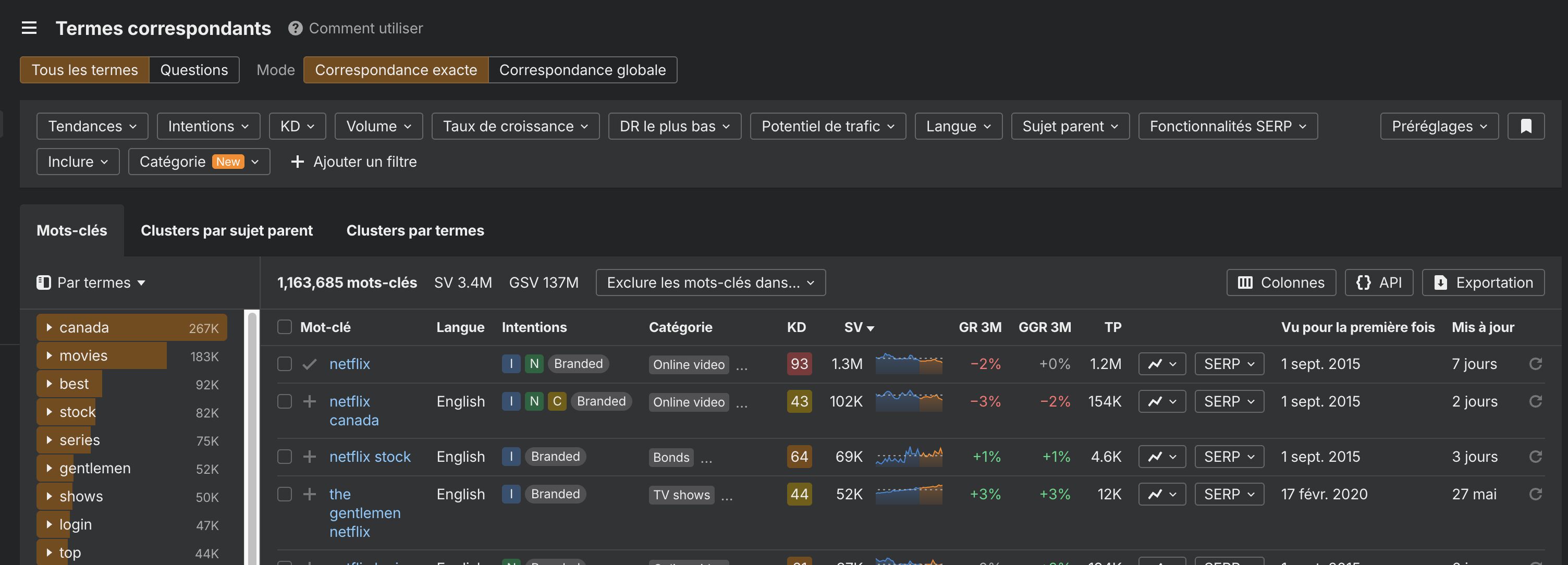Screen dimensions: 1568x565
Task: Click the Par termes panel icon
Action: pos(43,282)
